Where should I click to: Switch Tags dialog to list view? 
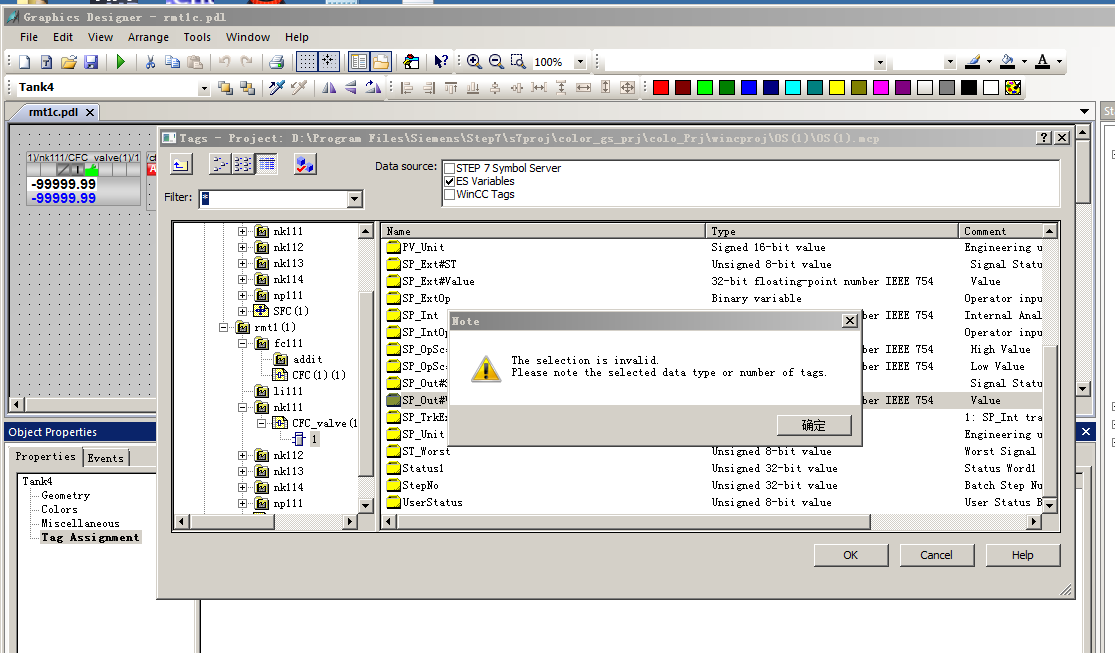click(242, 164)
